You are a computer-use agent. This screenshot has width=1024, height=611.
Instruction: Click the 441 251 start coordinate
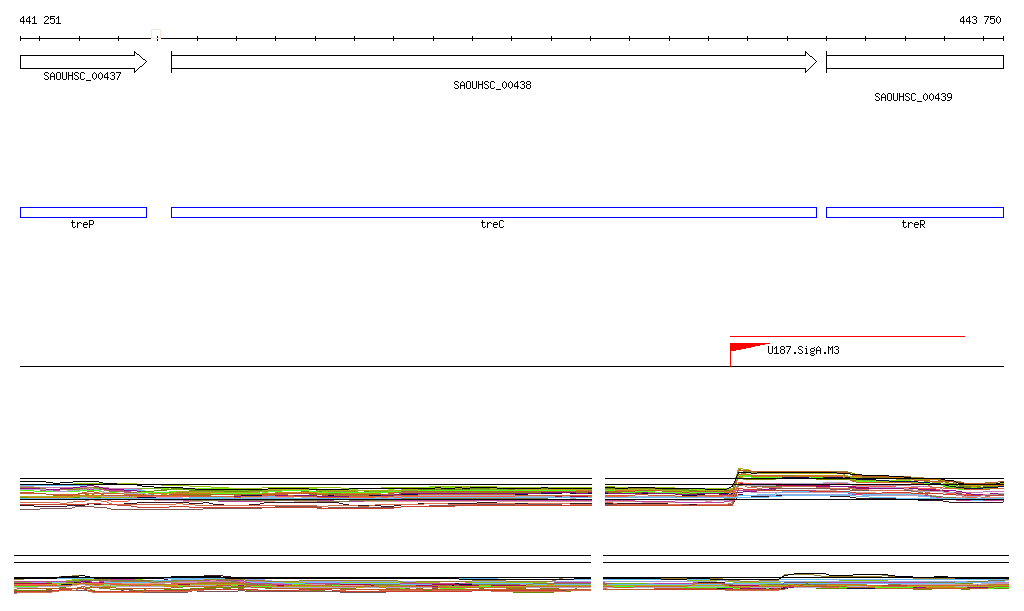[x=40, y=20]
